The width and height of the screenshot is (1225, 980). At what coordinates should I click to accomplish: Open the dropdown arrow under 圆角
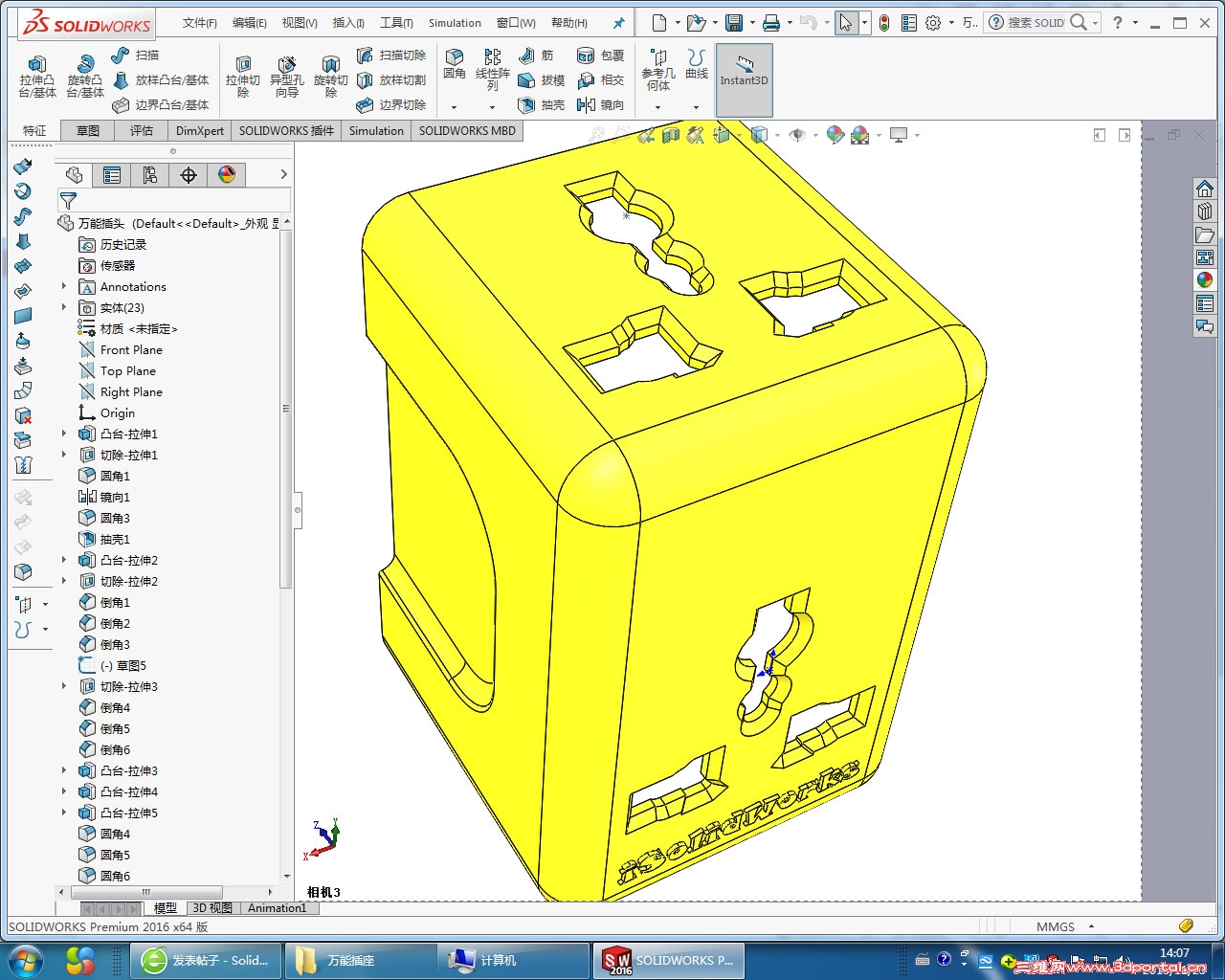point(455,107)
